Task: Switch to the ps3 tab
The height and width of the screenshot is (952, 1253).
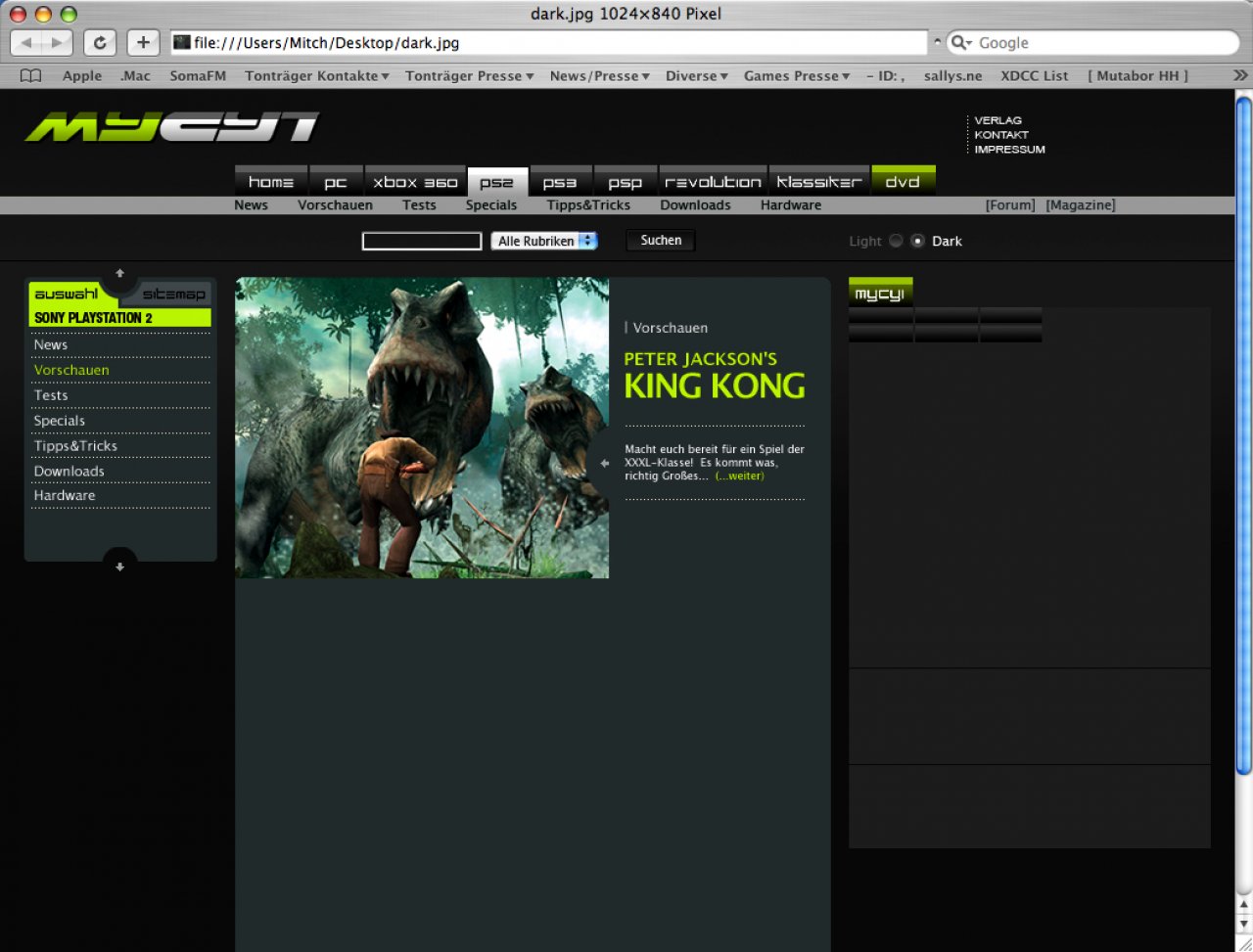Action: coord(560,181)
